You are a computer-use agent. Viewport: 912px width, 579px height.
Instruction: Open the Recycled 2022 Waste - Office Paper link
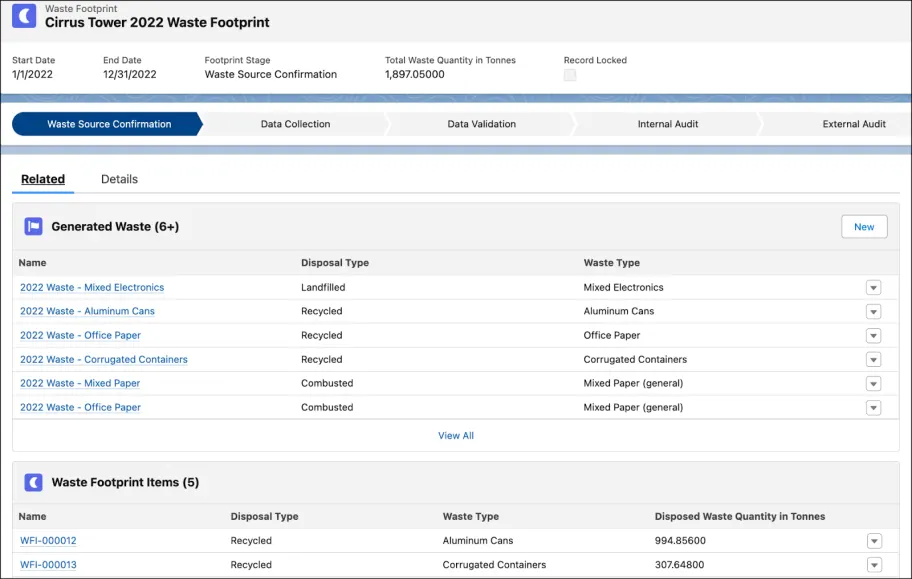point(80,336)
